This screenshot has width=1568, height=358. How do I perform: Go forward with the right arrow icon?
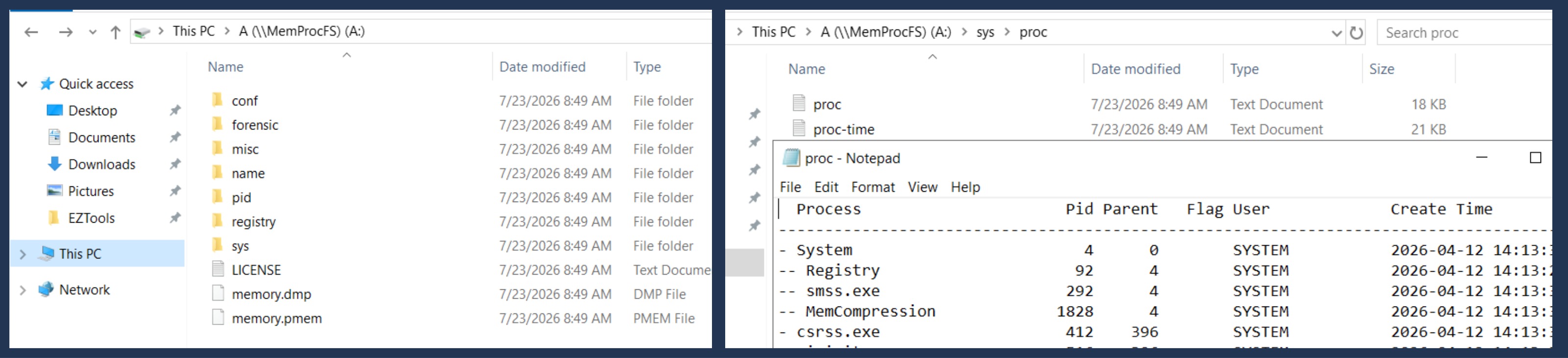coord(66,32)
